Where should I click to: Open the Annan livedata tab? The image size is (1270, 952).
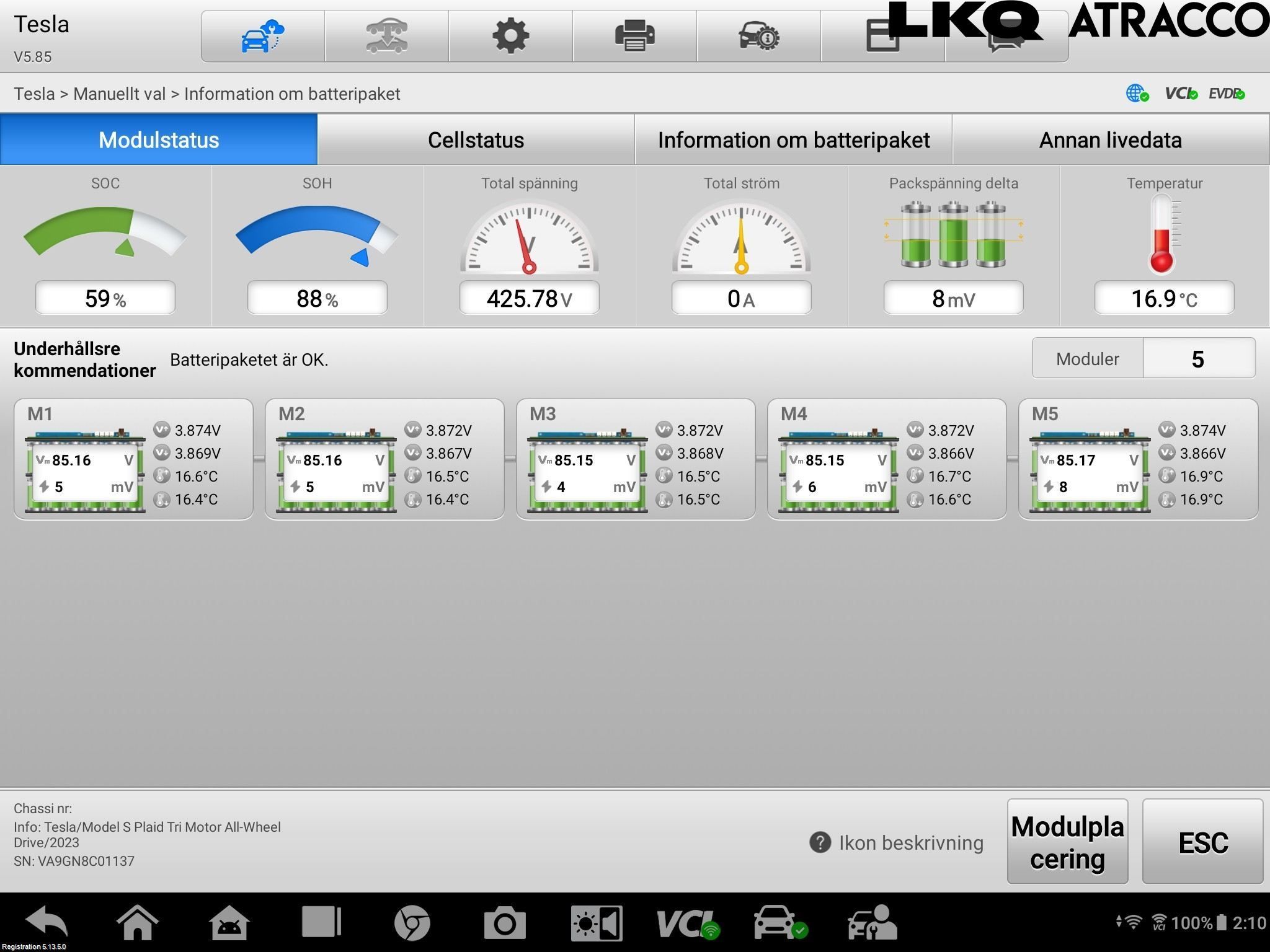coord(1111,139)
